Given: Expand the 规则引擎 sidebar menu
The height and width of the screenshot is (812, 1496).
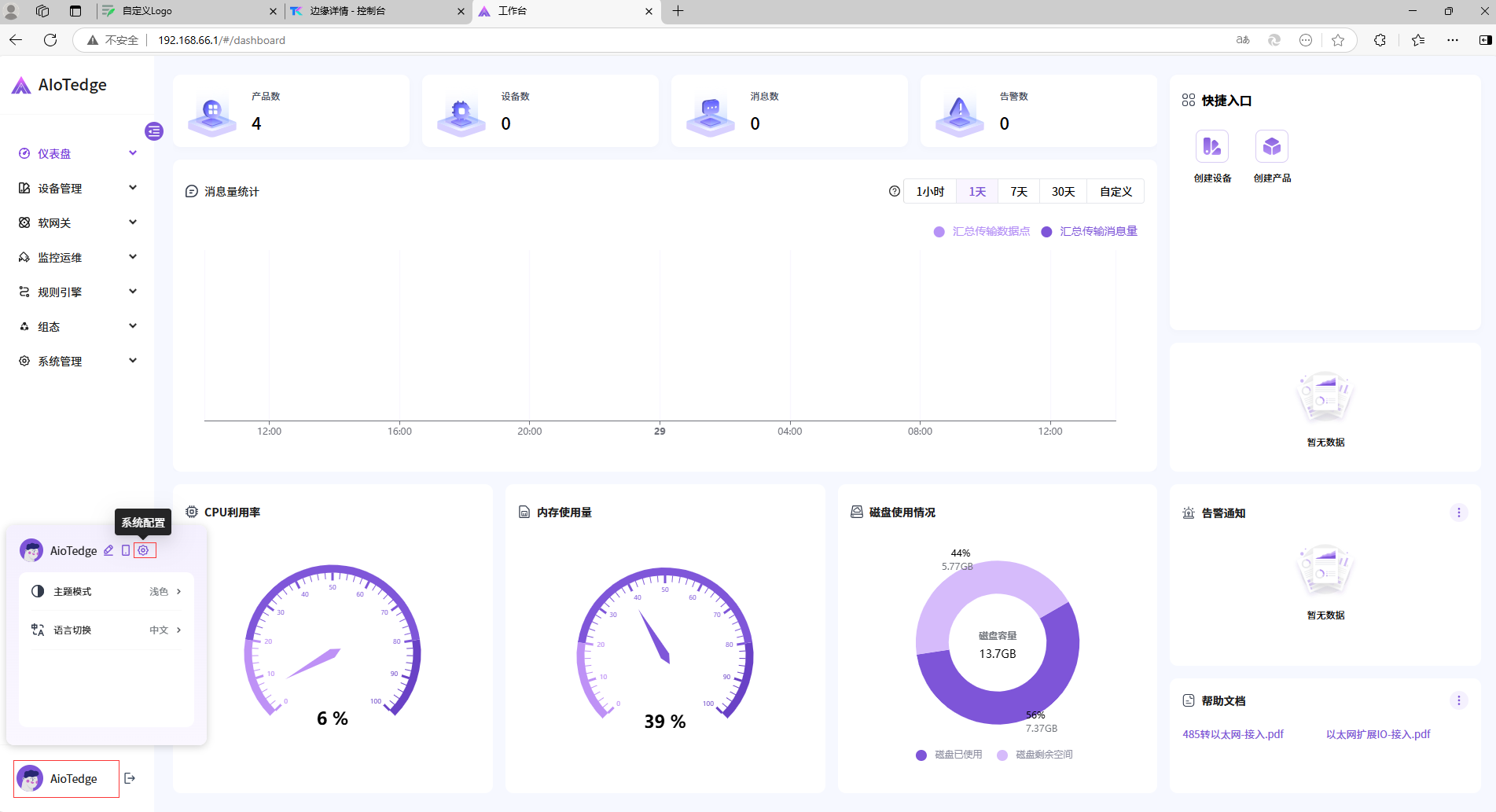Looking at the screenshot, I should point(77,292).
